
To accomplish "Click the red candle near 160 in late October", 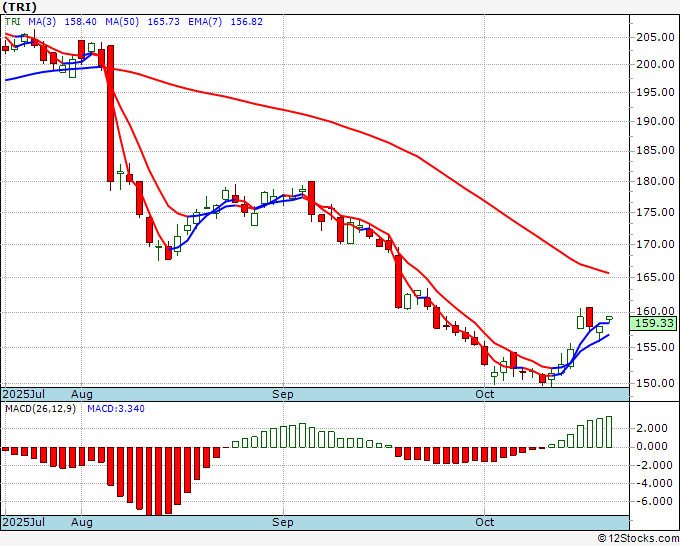I will [x=589, y=317].
